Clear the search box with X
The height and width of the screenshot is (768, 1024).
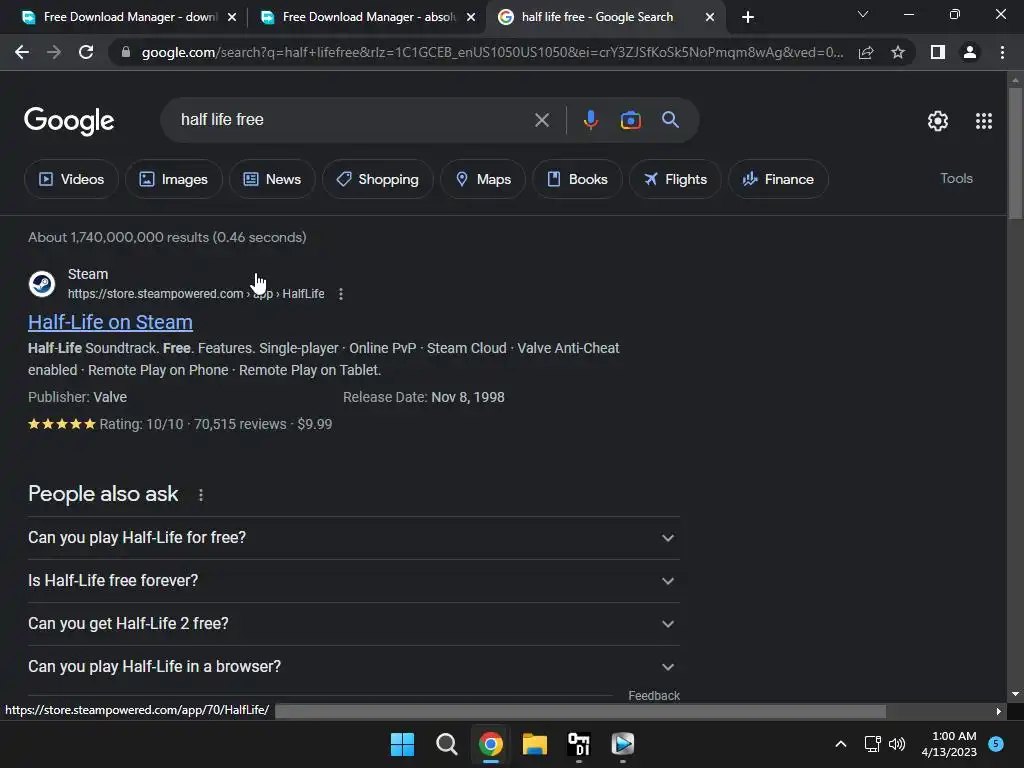(541, 120)
